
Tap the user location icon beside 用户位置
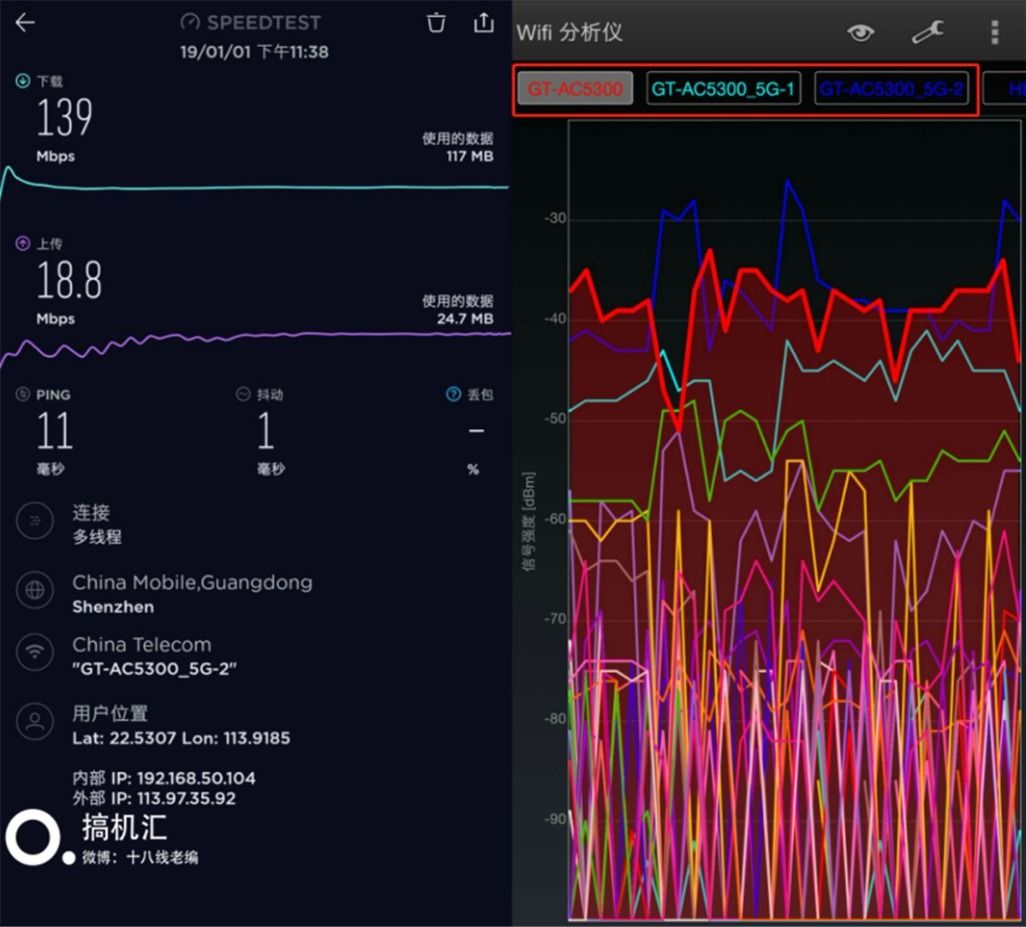pos(35,722)
